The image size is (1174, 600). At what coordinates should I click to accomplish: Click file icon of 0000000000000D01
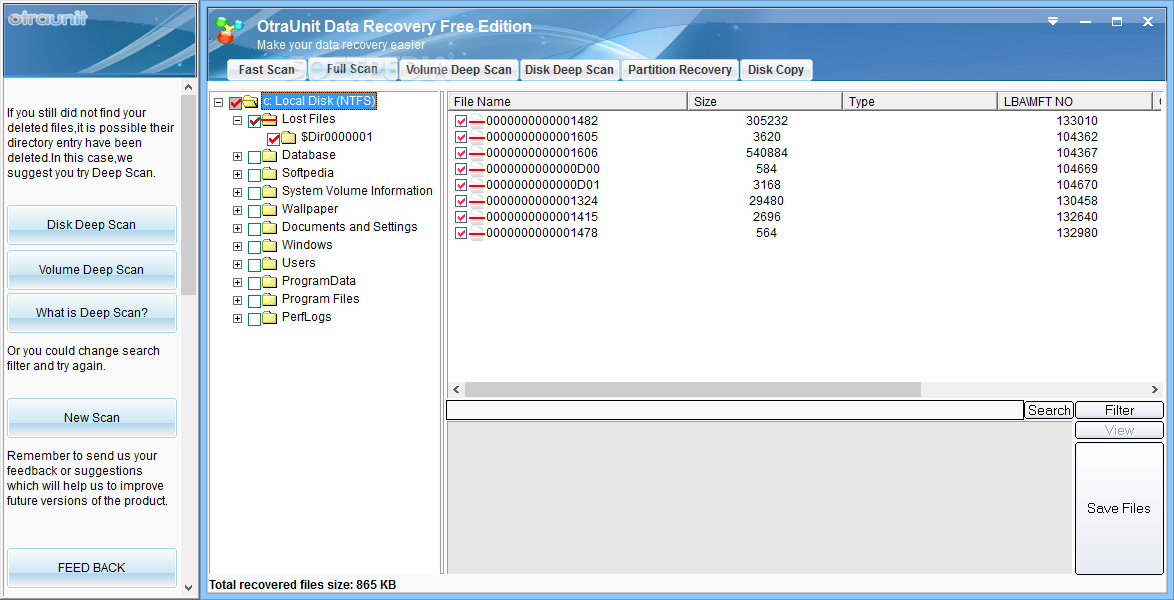click(x=477, y=185)
